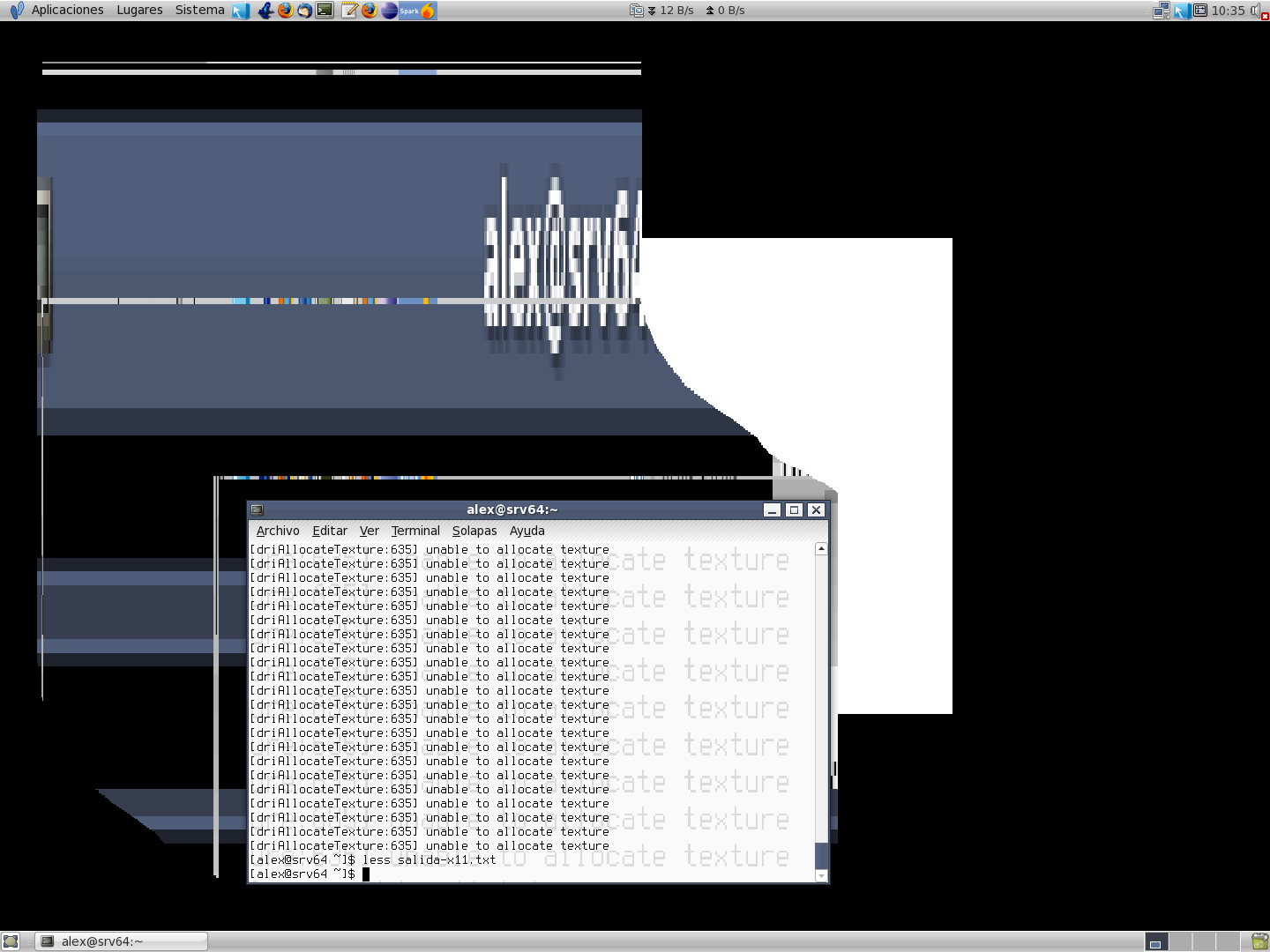Open the Solapas menu in terminal
The height and width of the screenshot is (952, 1270).
coord(474,531)
